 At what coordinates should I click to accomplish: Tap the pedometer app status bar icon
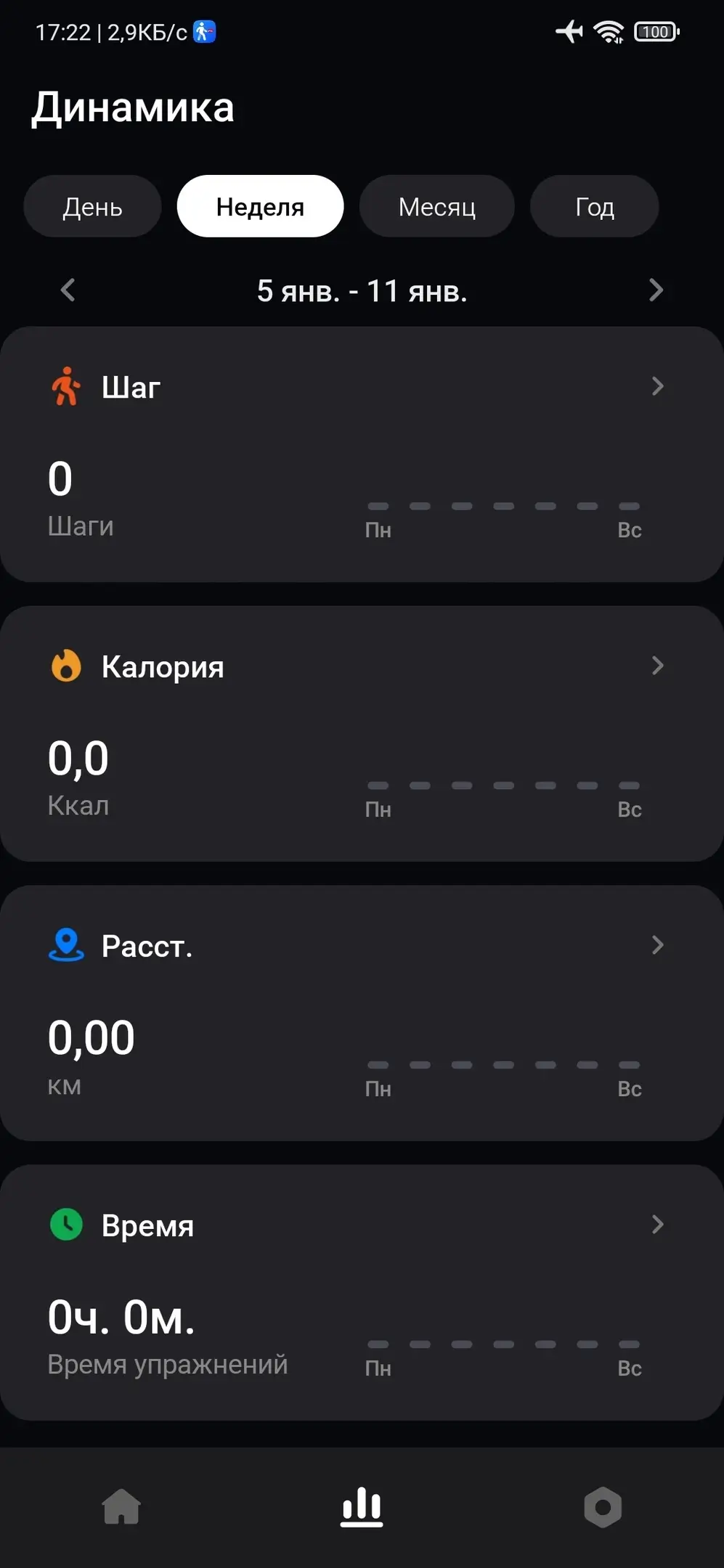pos(204,32)
